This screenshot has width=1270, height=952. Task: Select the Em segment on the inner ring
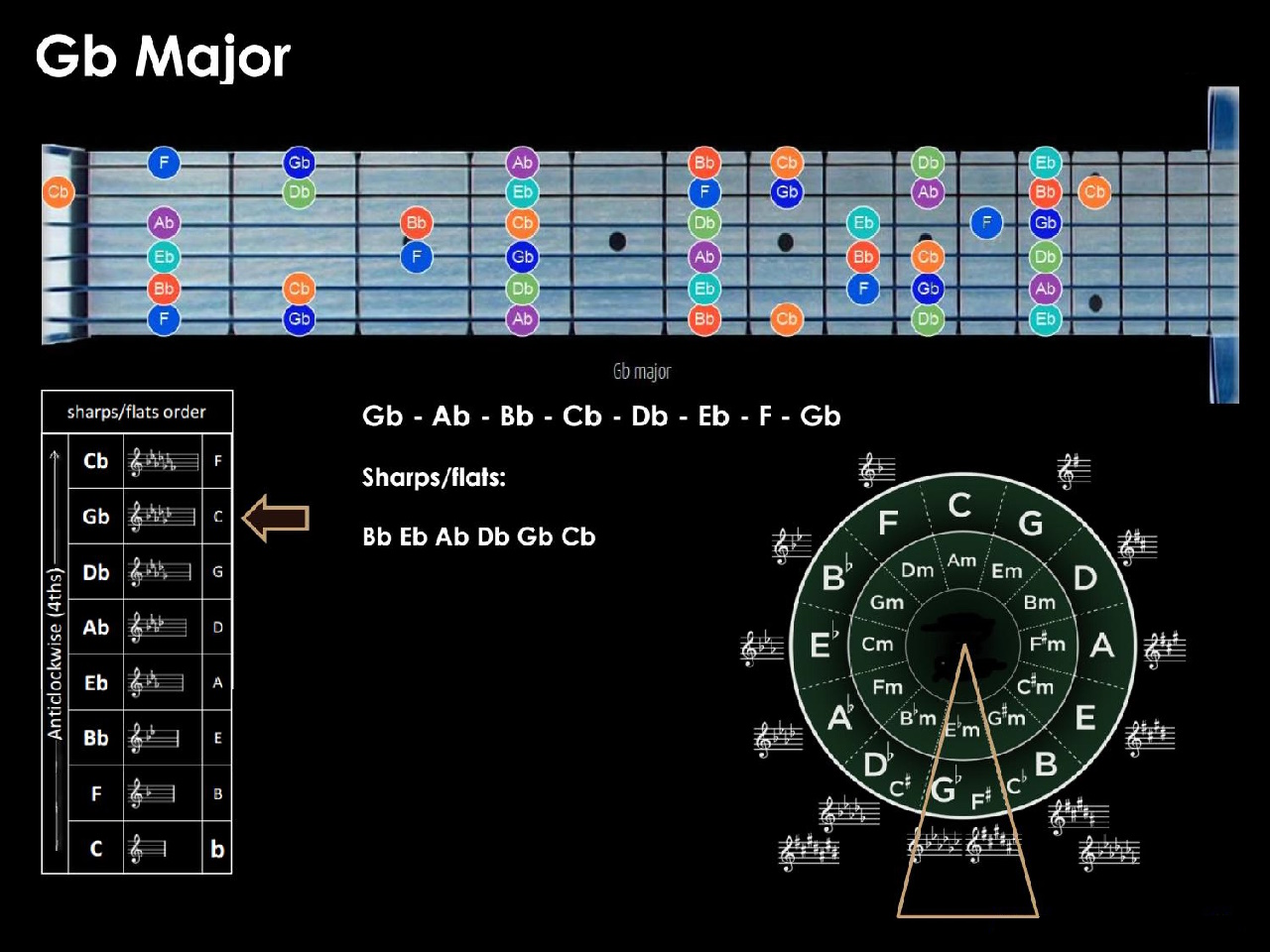click(x=1006, y=571)
